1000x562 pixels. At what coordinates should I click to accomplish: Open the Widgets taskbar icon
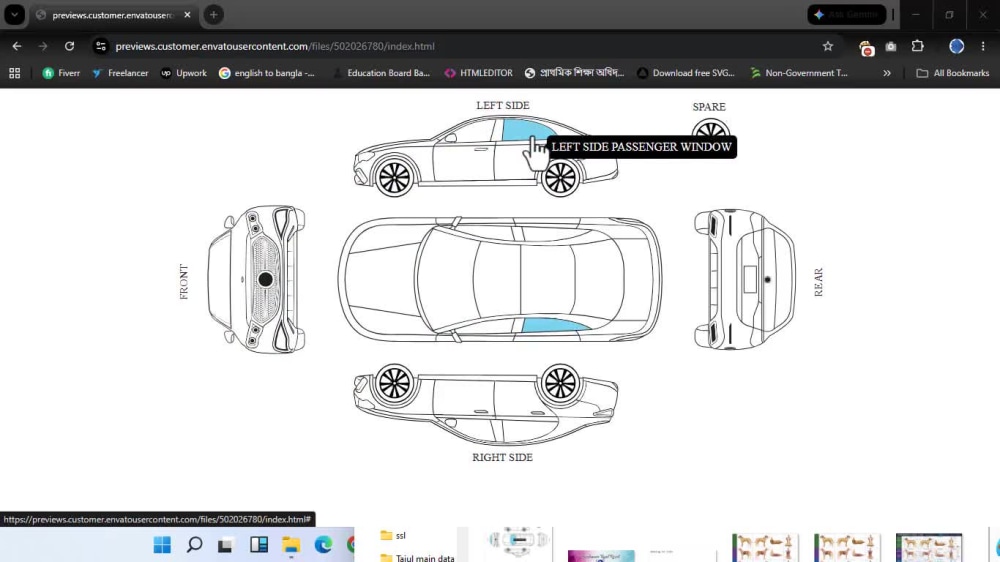tap(259, 545)
